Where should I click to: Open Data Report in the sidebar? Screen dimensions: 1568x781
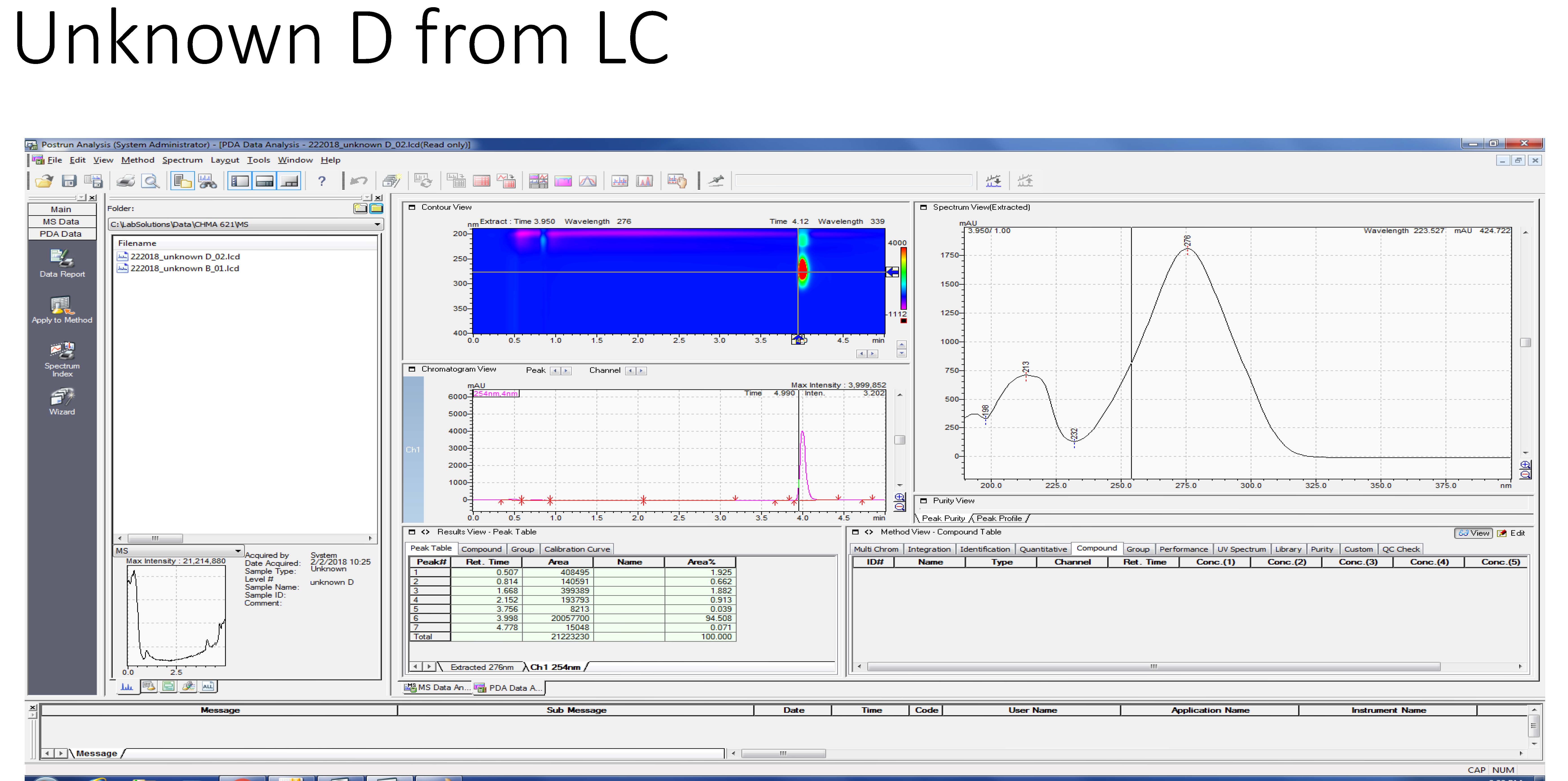tap(62, 264)
